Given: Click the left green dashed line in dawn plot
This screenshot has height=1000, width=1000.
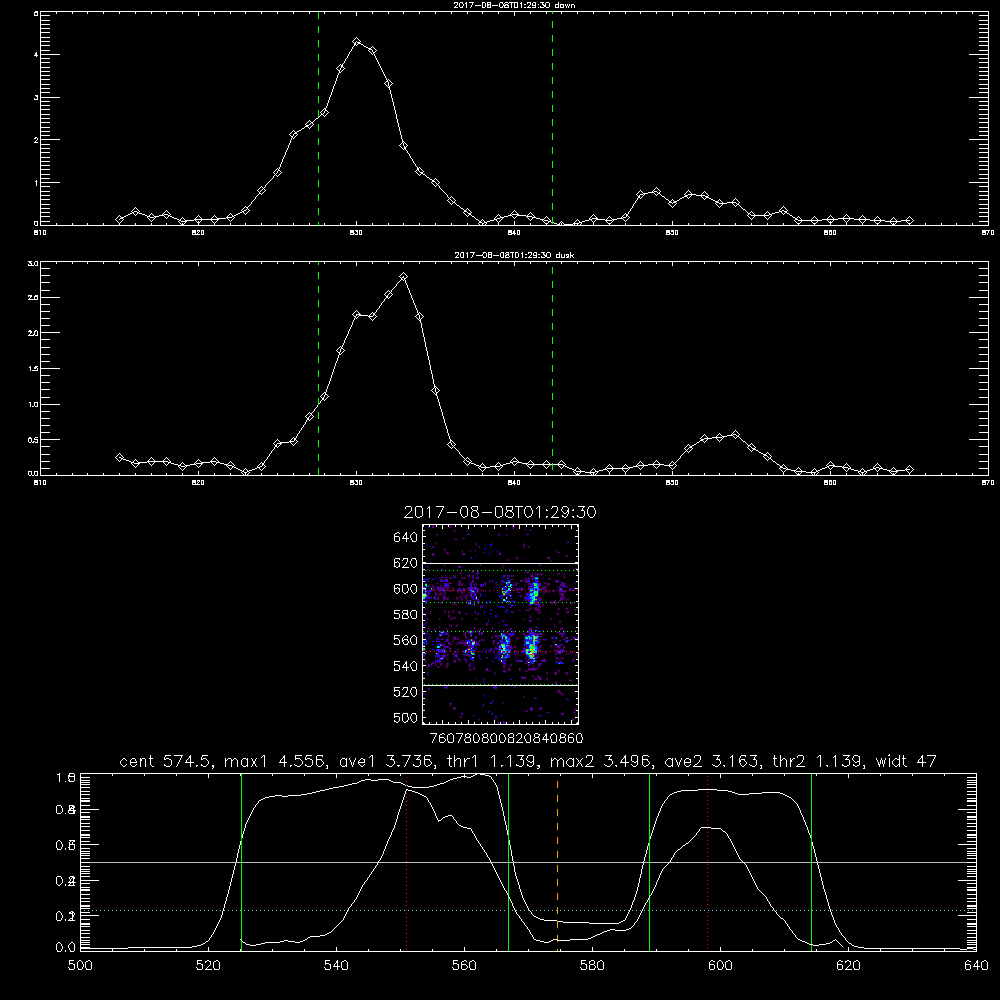Looking at the screenshot, I should coord(318,118).
